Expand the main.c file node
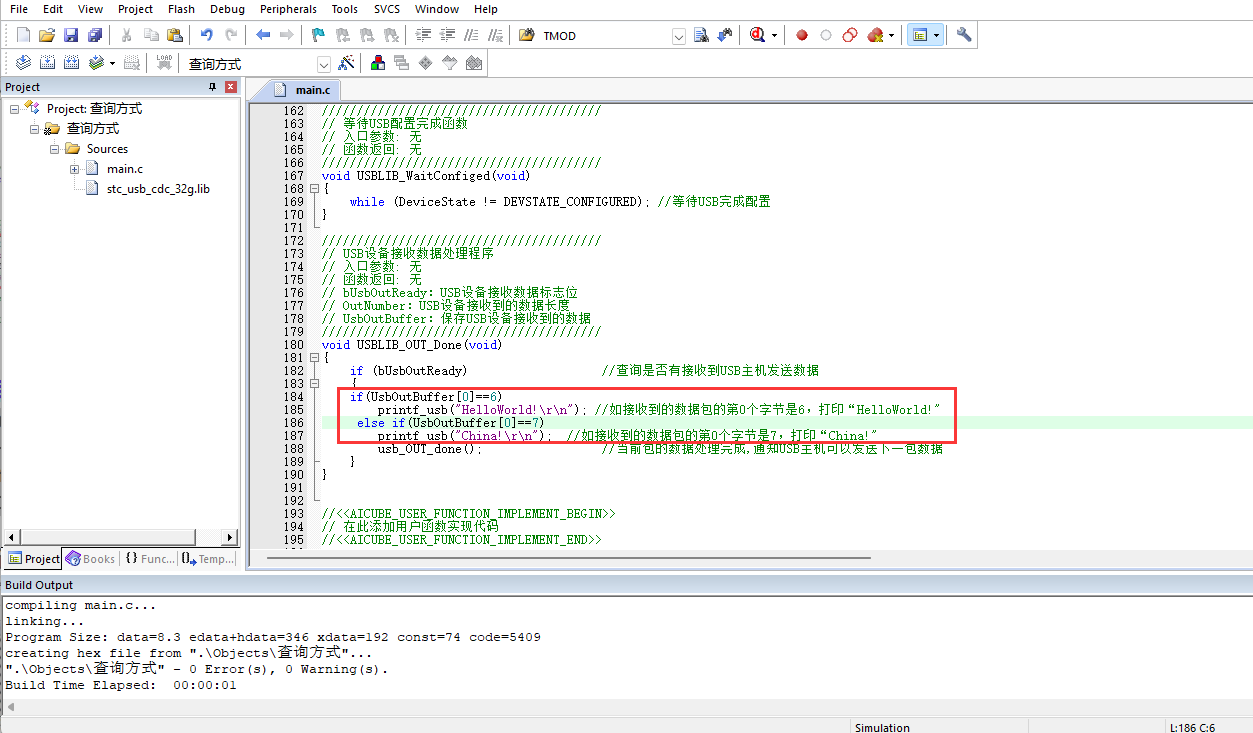 point(75,168)
